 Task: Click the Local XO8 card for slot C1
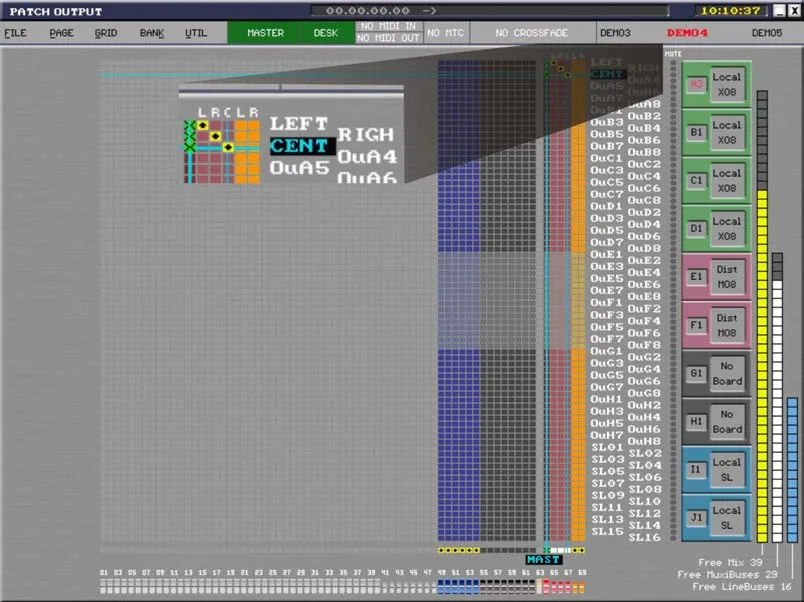point(727,181)
